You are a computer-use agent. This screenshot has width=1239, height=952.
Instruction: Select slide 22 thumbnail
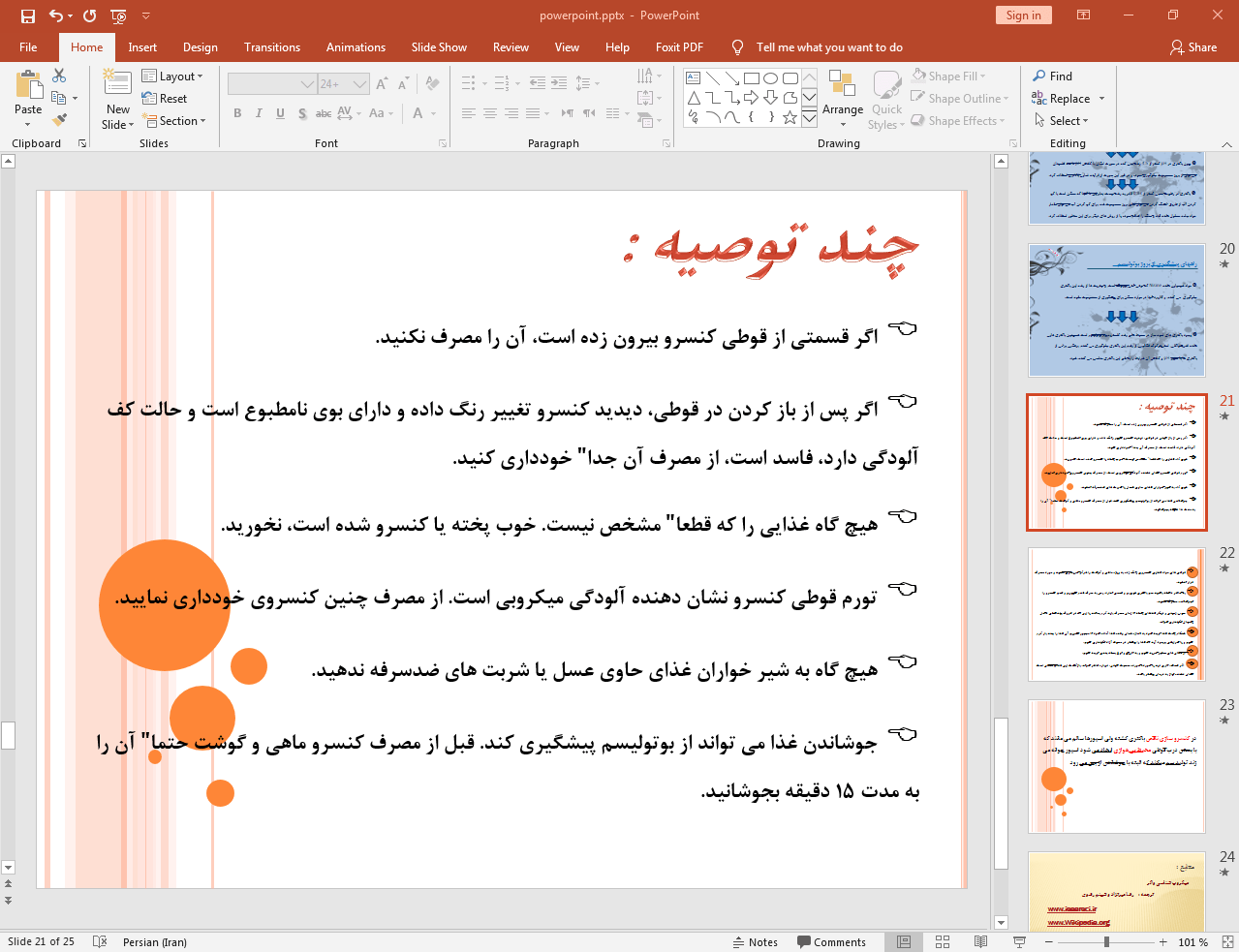(x=1117, y=614)
